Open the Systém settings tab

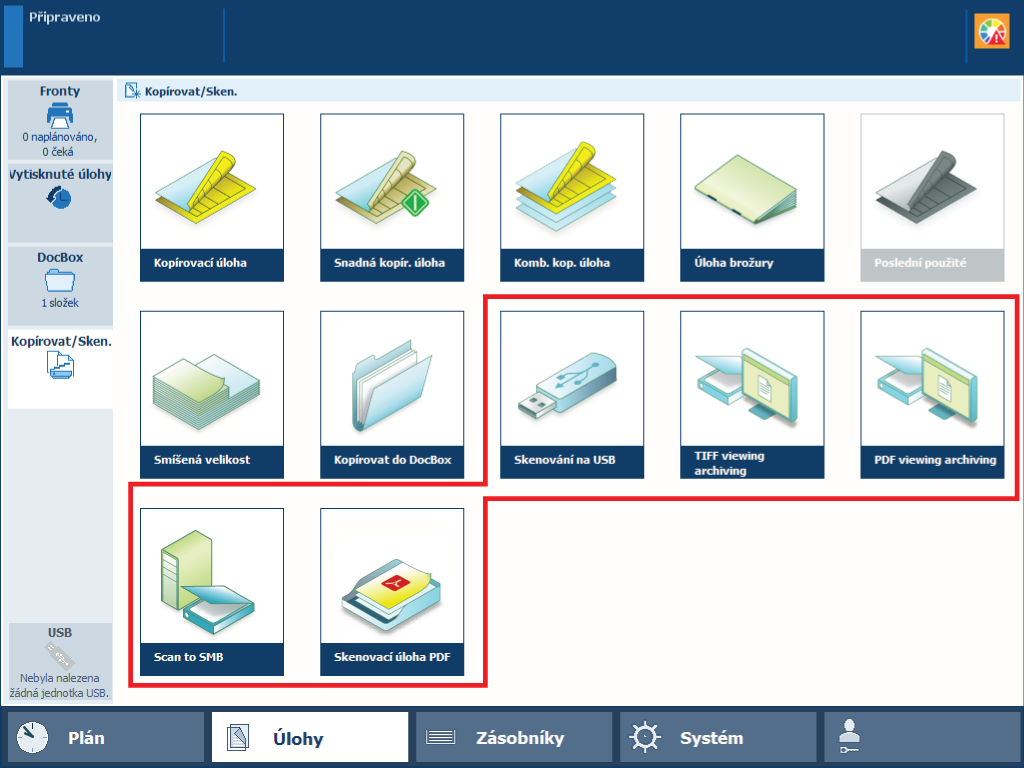pyautogui.click(x=718, y=738)
